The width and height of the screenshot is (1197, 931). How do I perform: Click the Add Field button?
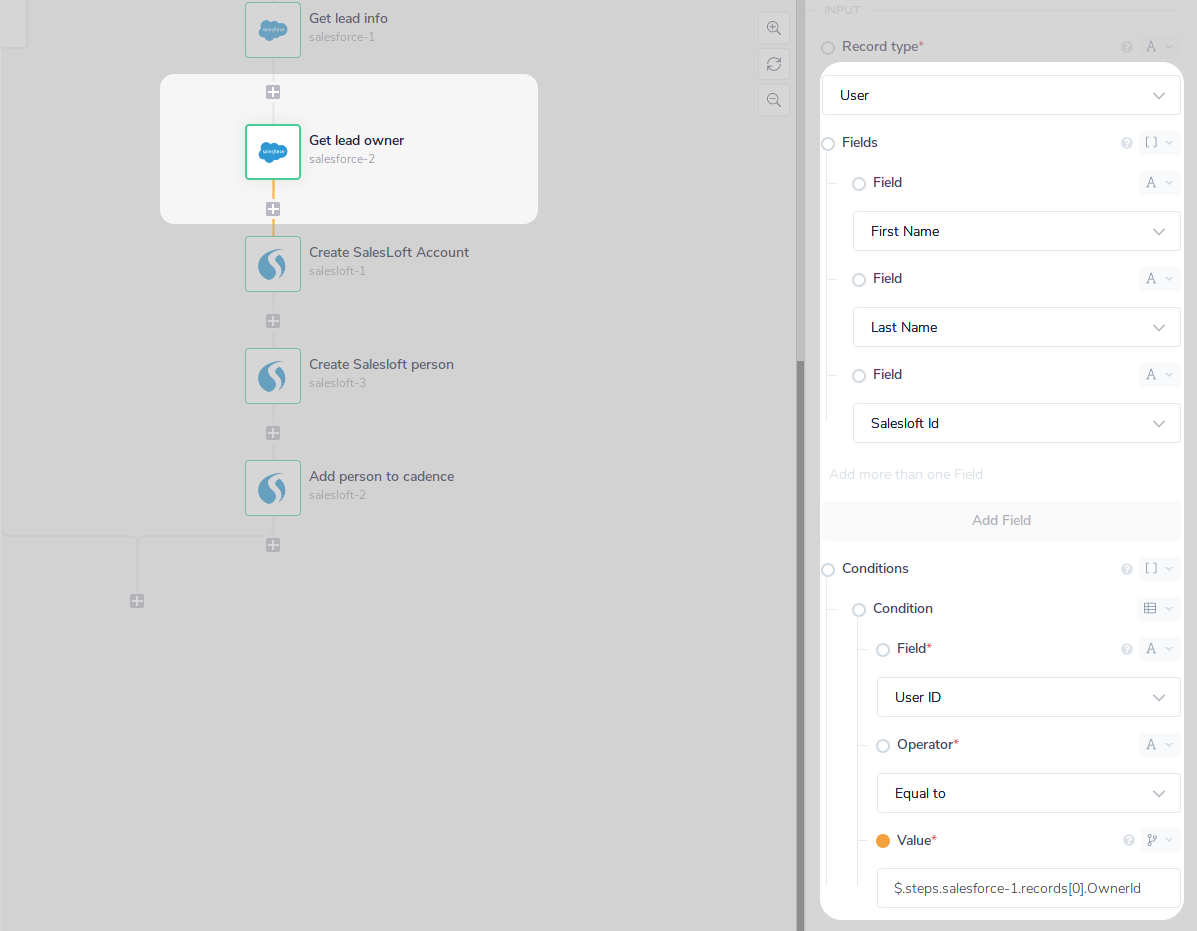coord(1001,520)
